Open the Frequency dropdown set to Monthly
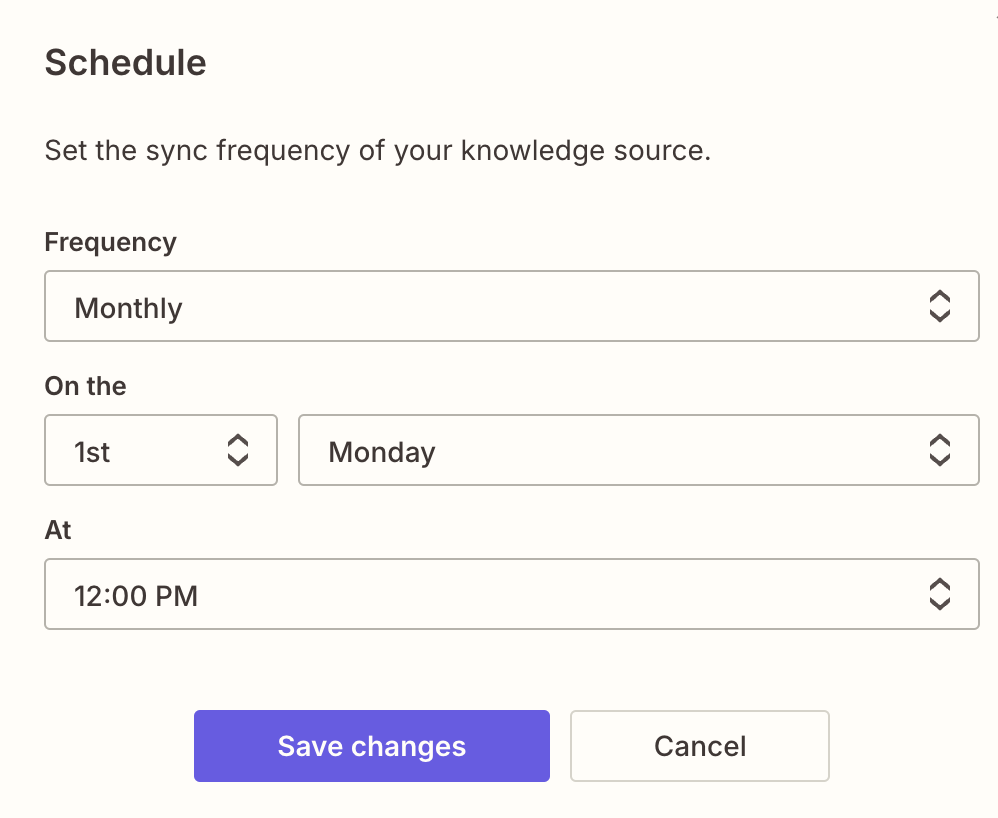 coord(511,306)
